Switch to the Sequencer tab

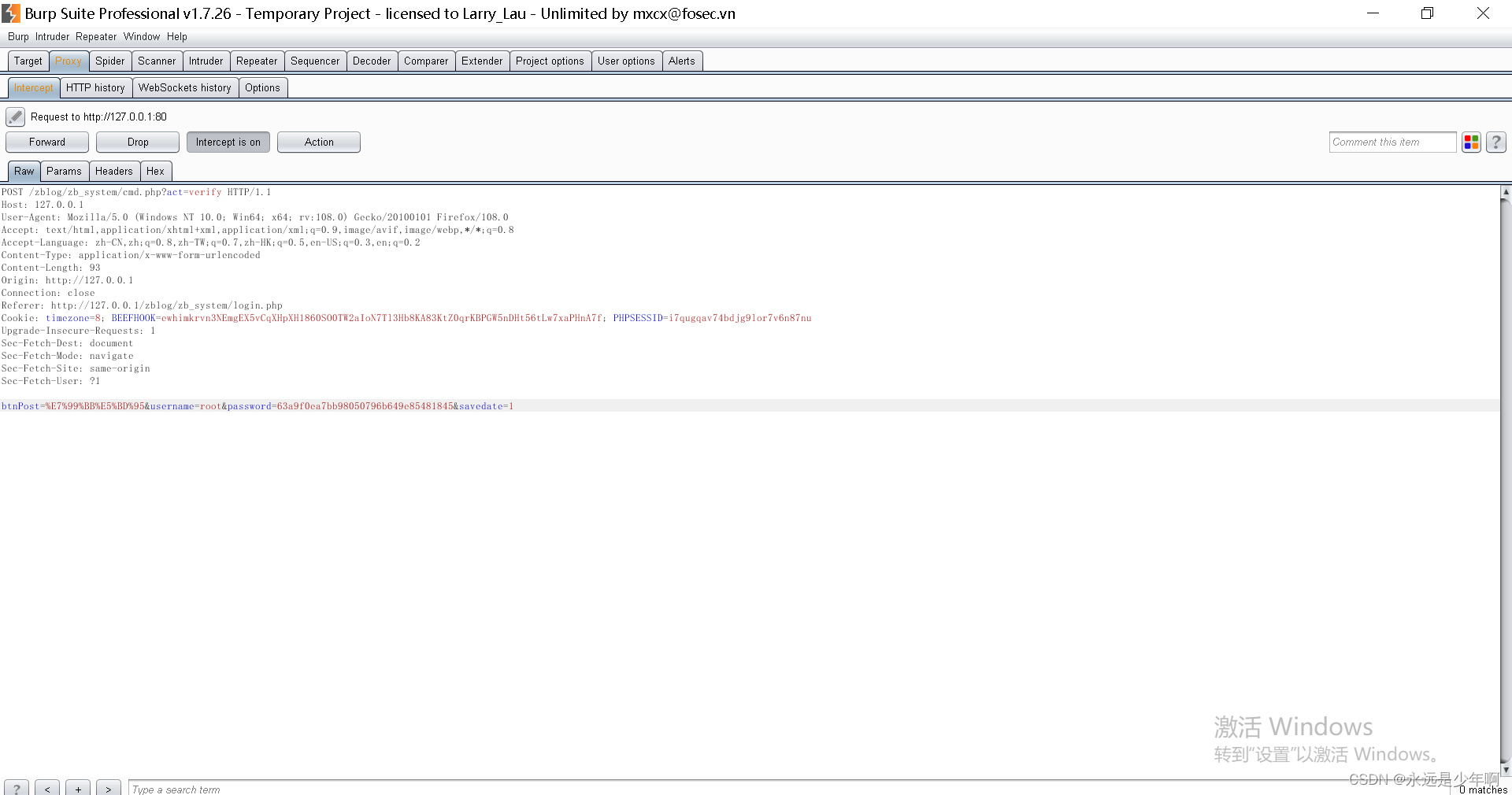(x=315, y=61)
